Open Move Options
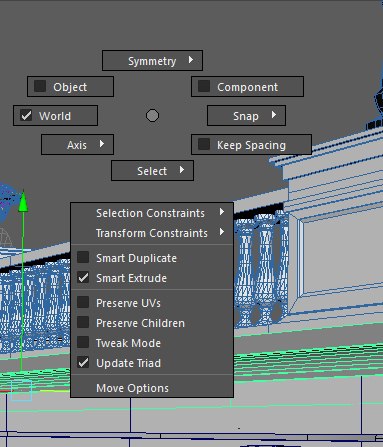This screenshot has height=447, width=383. [x=152, y=388]
